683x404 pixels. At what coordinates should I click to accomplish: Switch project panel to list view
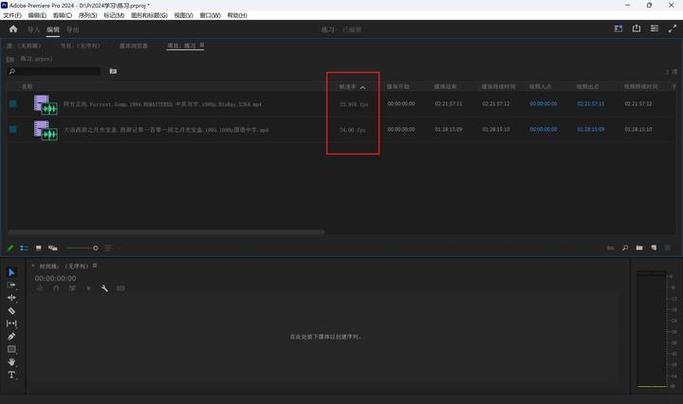tap(24, 248)
